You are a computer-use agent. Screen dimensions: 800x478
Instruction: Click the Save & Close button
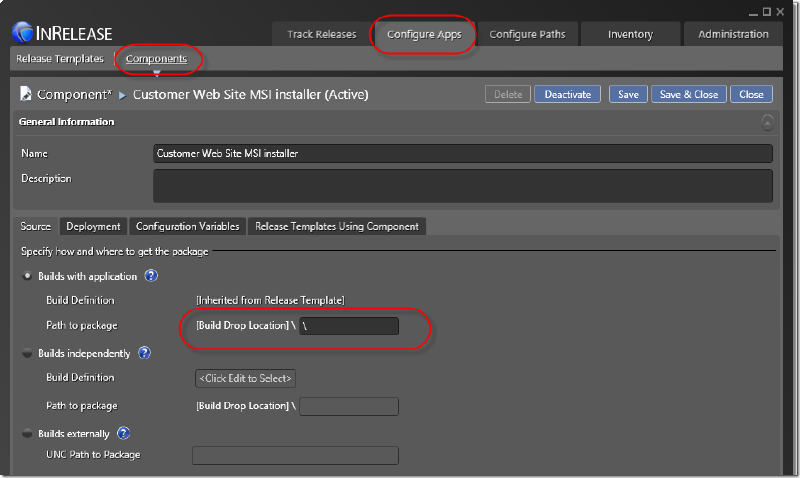(x=689, y=94)
